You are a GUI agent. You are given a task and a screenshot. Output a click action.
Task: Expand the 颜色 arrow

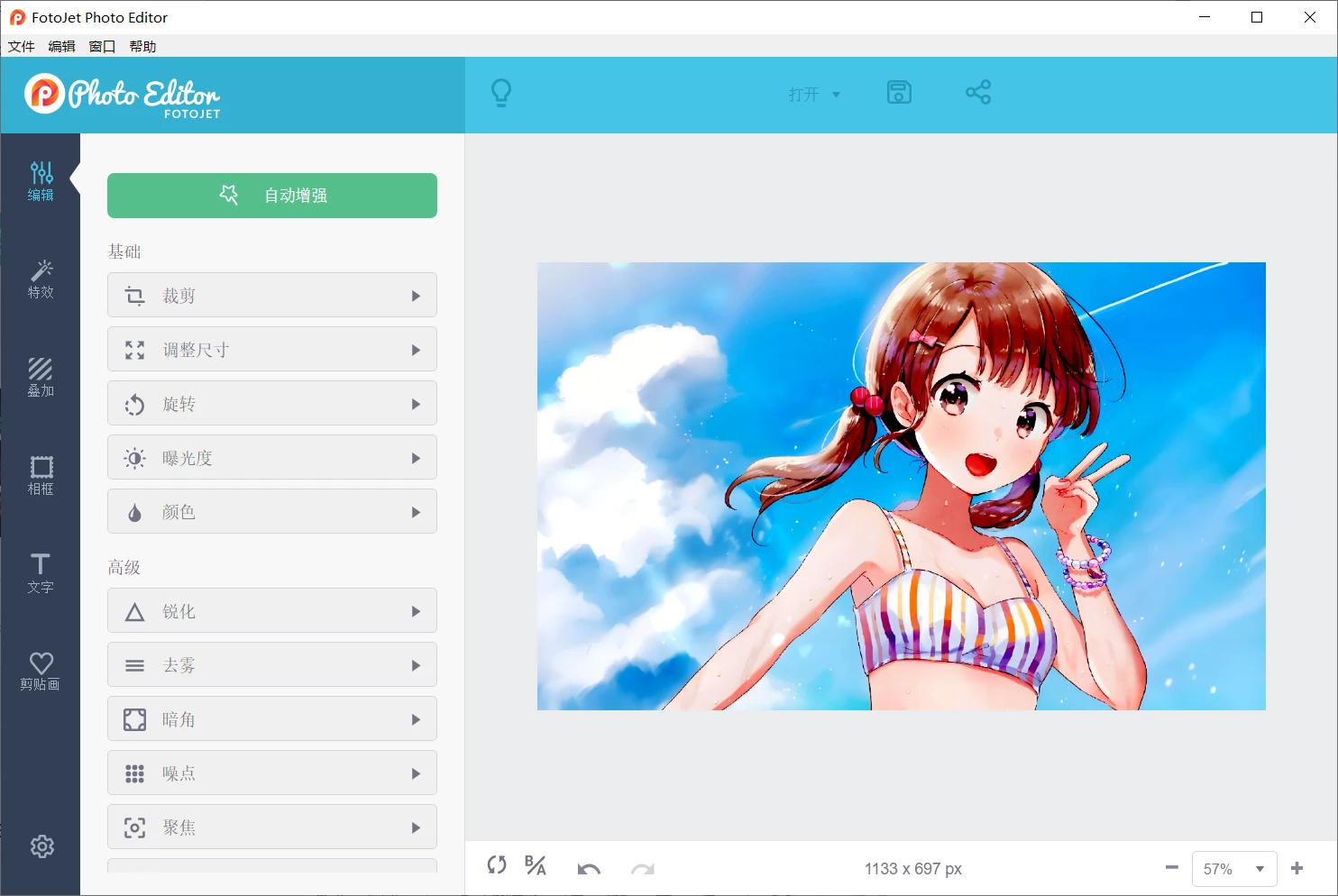pyautogui.click(x=416, y=512)
